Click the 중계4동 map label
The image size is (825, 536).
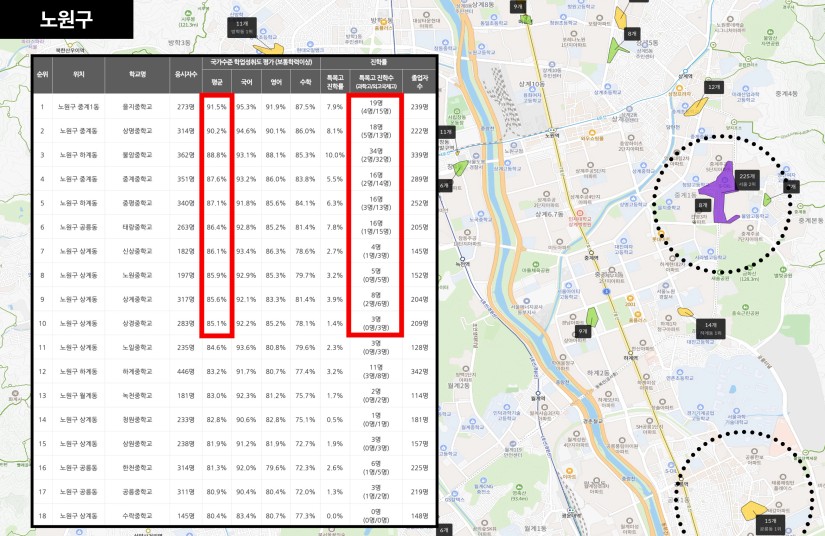point(786,94)
